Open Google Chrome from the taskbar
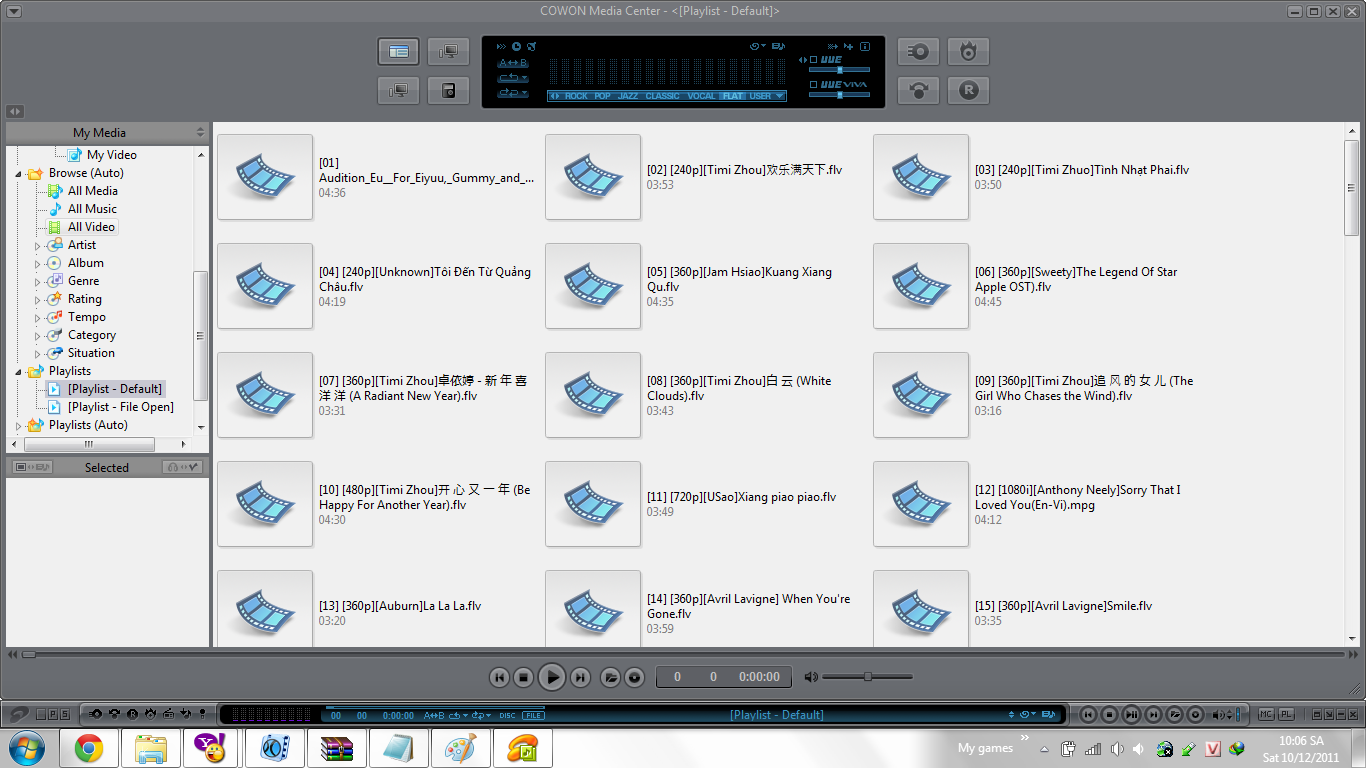Viewport: 1366px width, 768px height. click(89, 748)
